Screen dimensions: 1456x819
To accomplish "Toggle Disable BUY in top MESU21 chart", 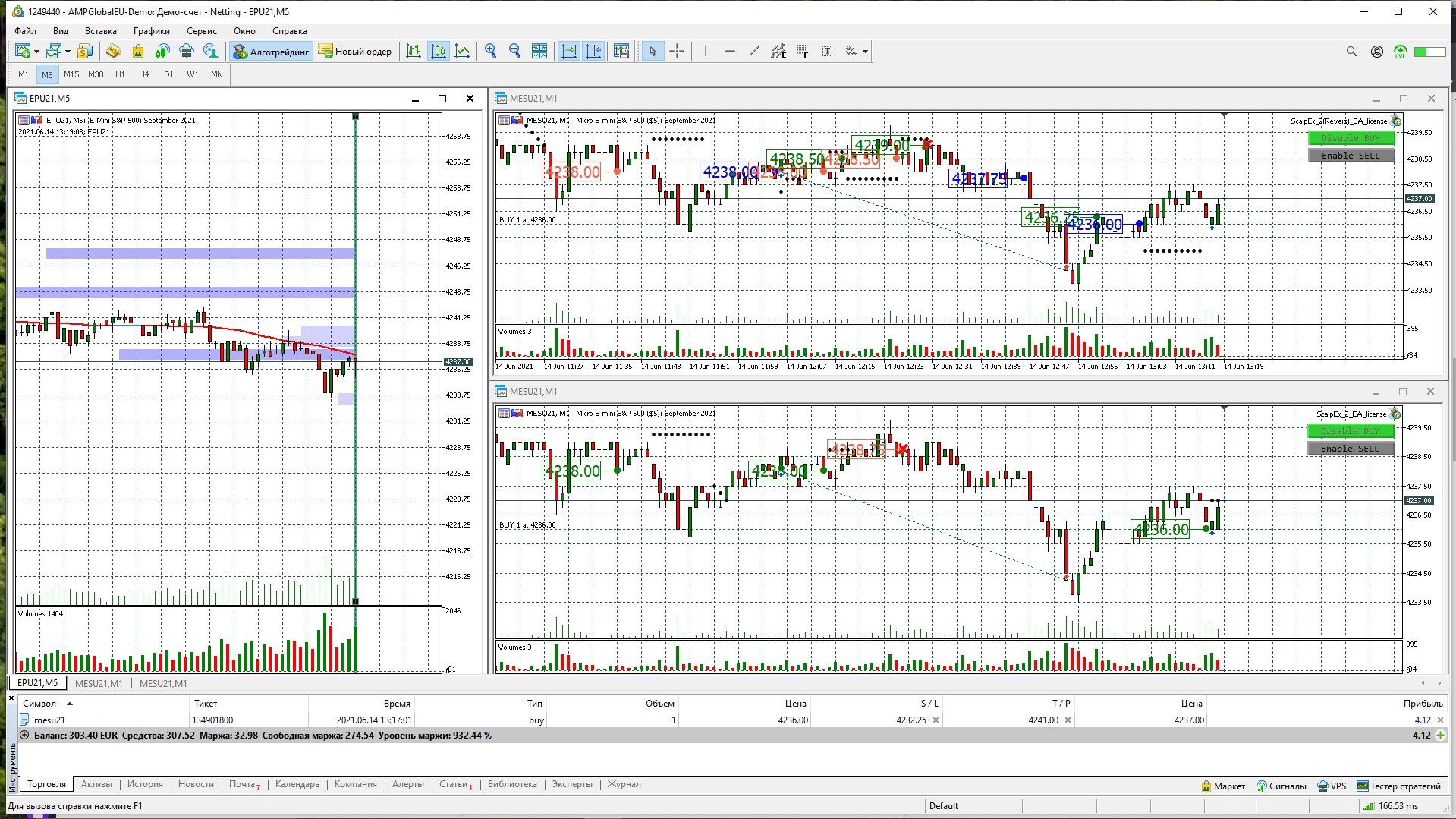I will [x=1351, y=138].
